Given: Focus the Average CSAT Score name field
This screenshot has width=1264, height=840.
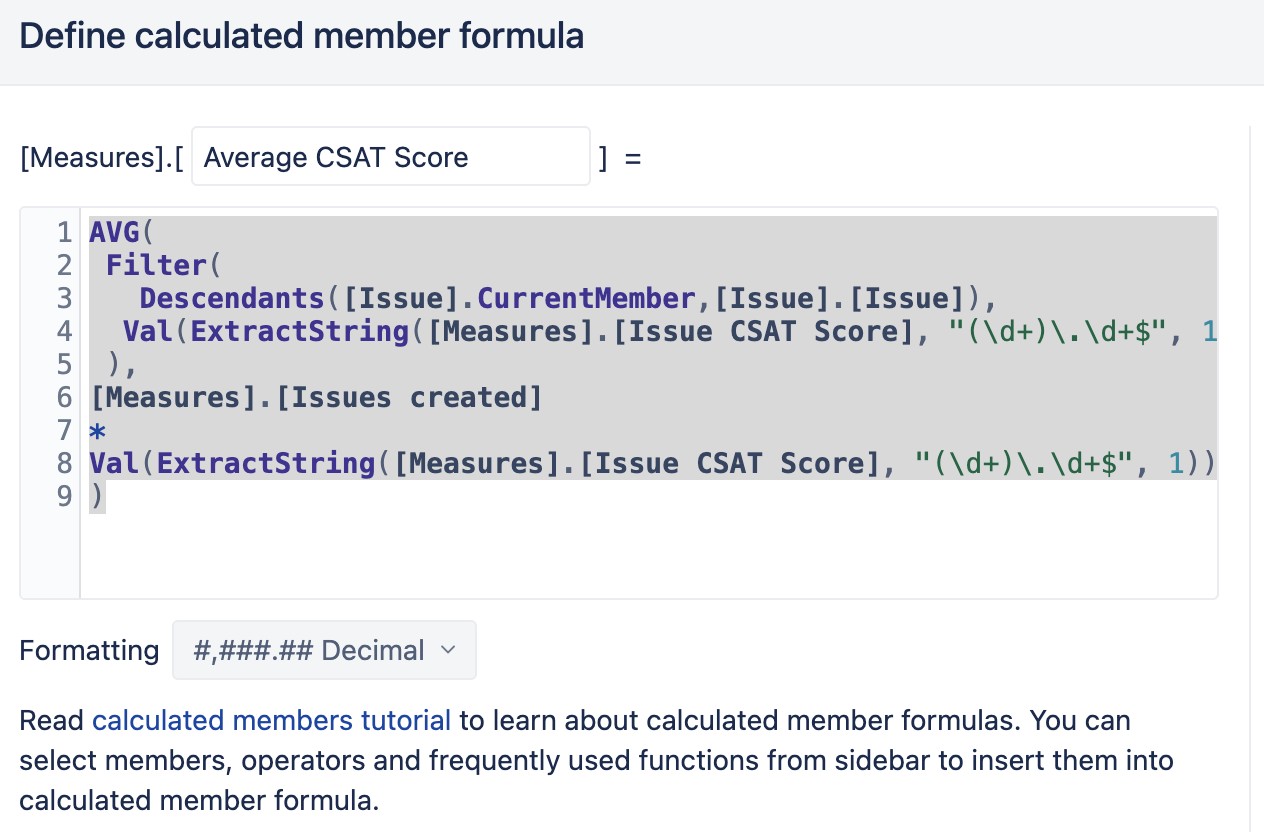Looking at the screenshot, I should click(391, 156).
